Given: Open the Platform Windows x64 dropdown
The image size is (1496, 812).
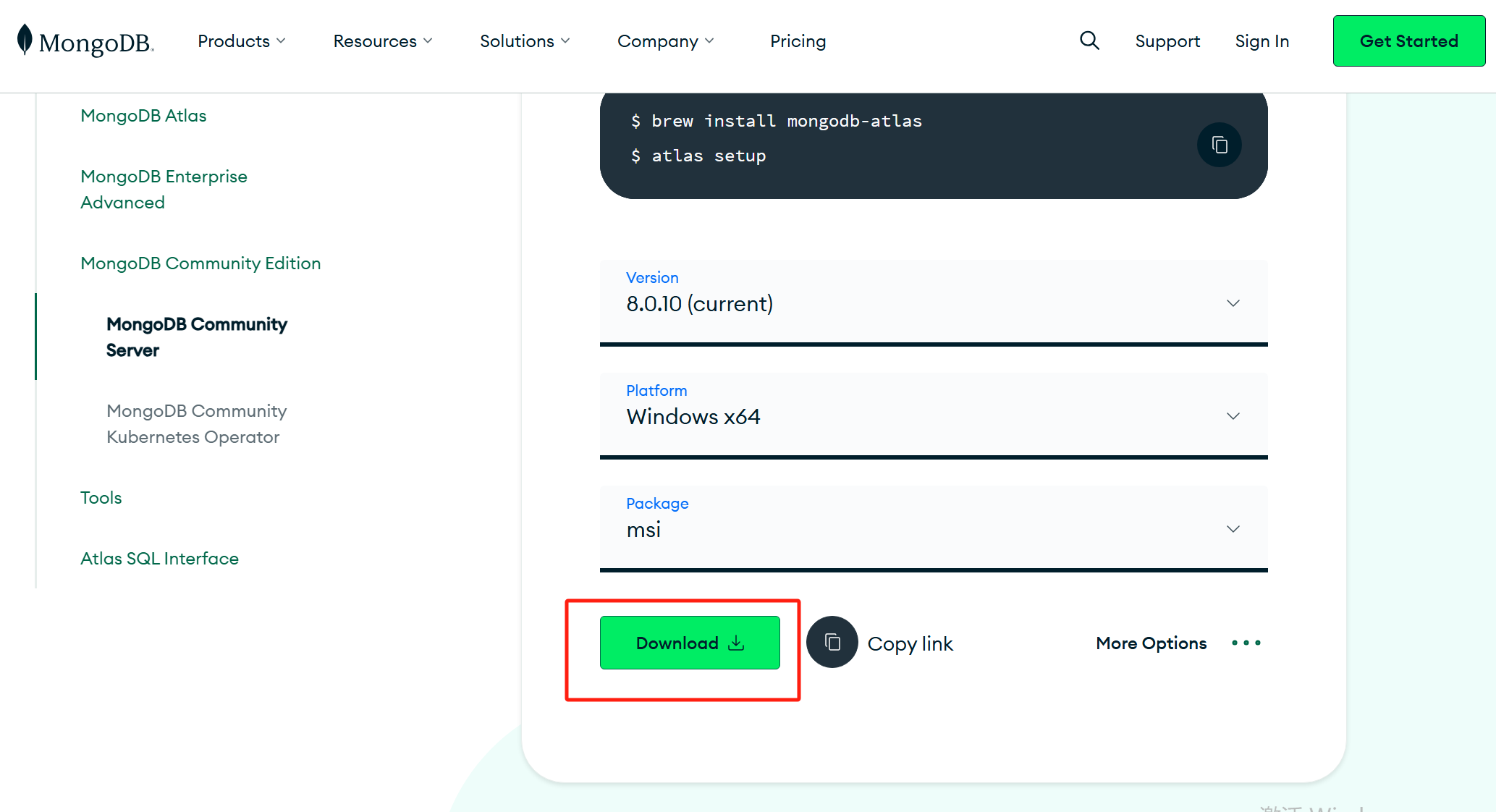Looking at the screenshot, I should (x=934, y=415).
